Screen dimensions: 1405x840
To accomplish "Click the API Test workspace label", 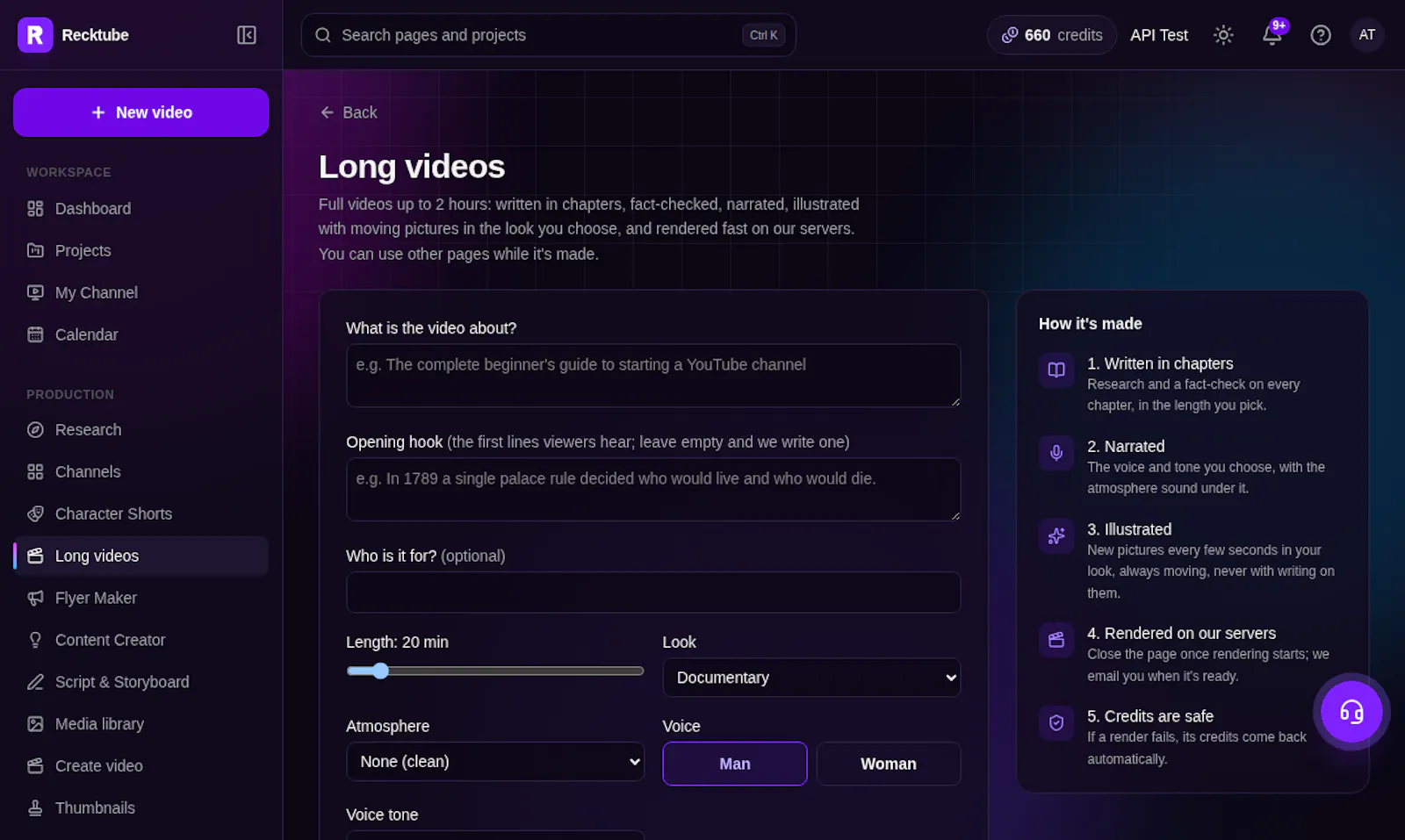I will pyautogui.click(x=1159, y=35).
